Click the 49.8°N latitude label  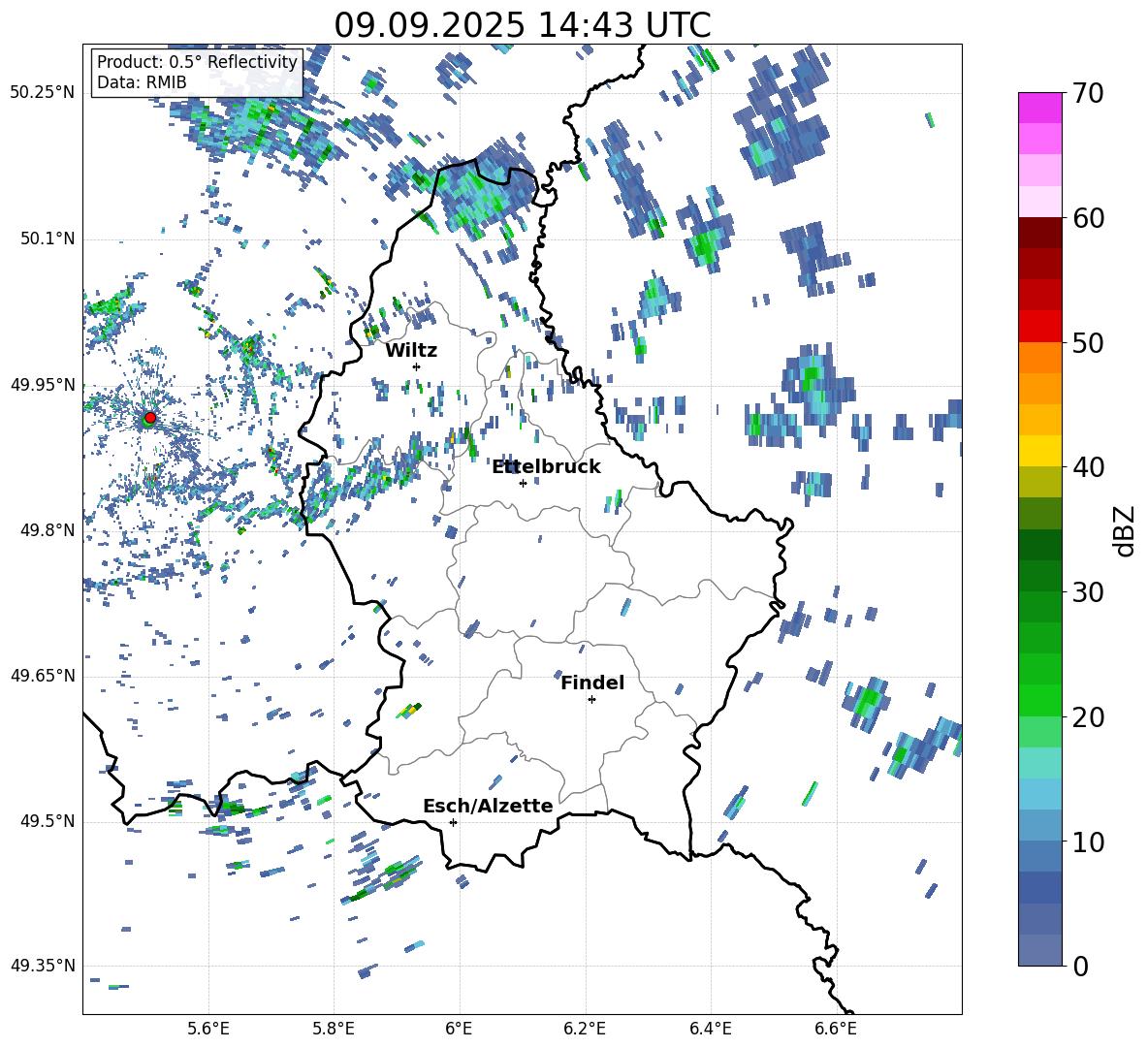click(x=48, y=530)
